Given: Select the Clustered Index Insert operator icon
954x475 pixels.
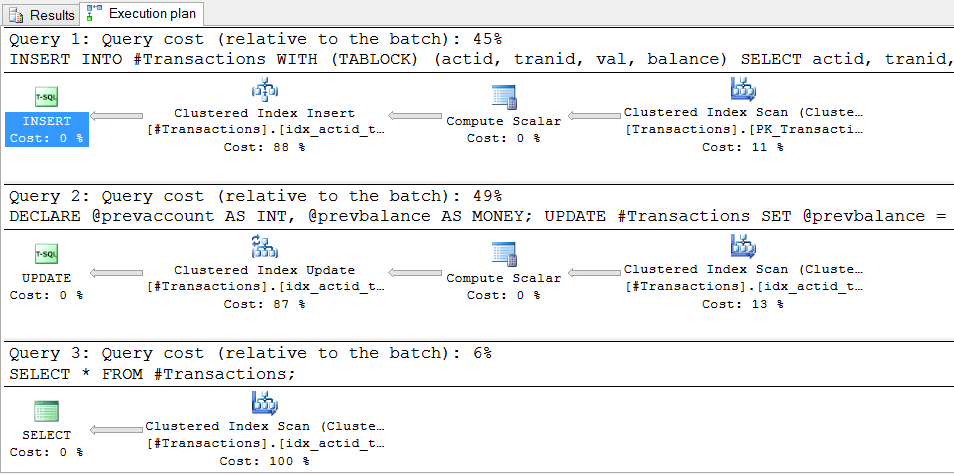Looking at the screenshot, I should click(265, 92).
